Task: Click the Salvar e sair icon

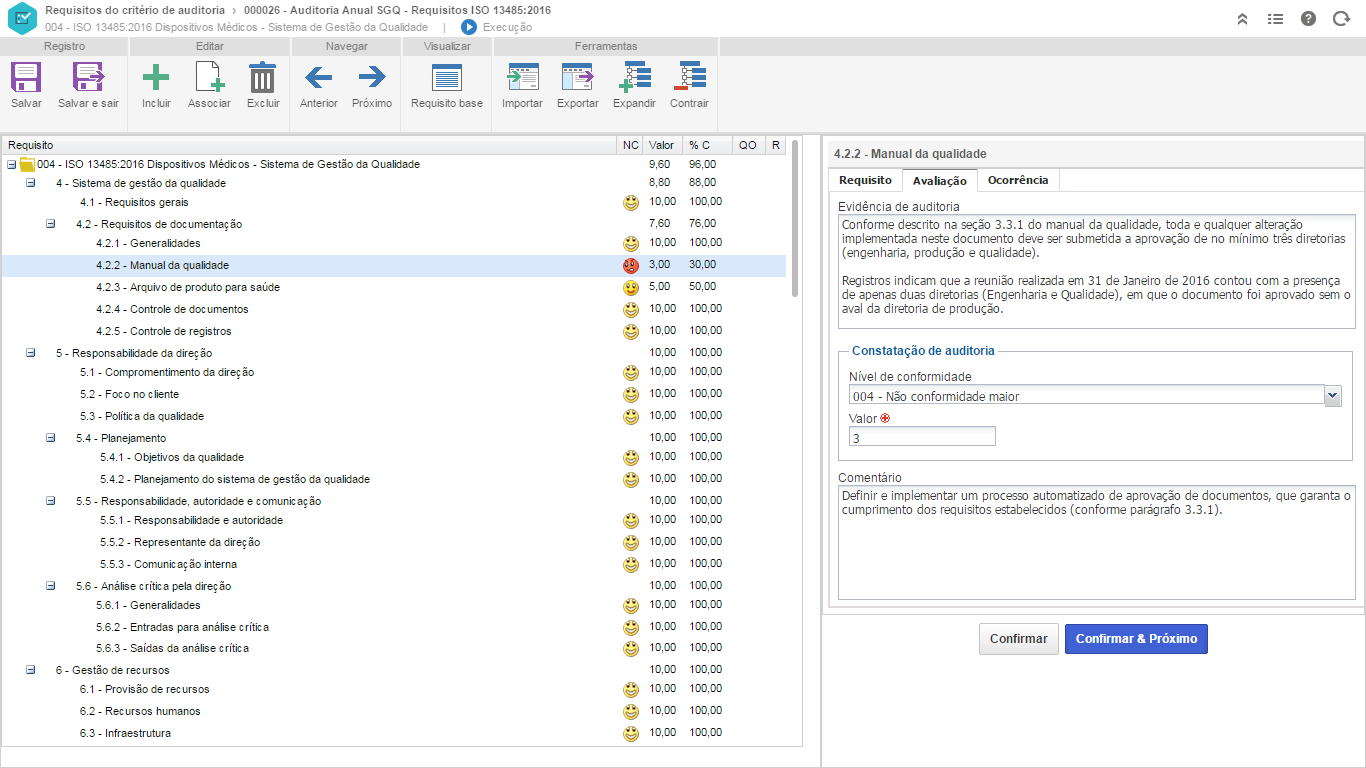Action: coord(88,79)
